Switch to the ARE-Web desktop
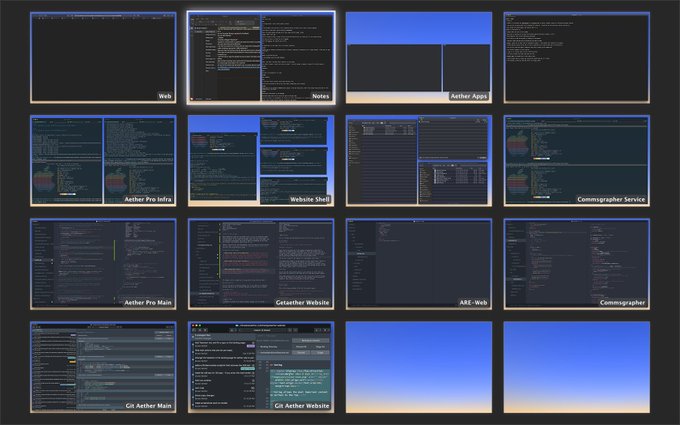 click(419, 264)
